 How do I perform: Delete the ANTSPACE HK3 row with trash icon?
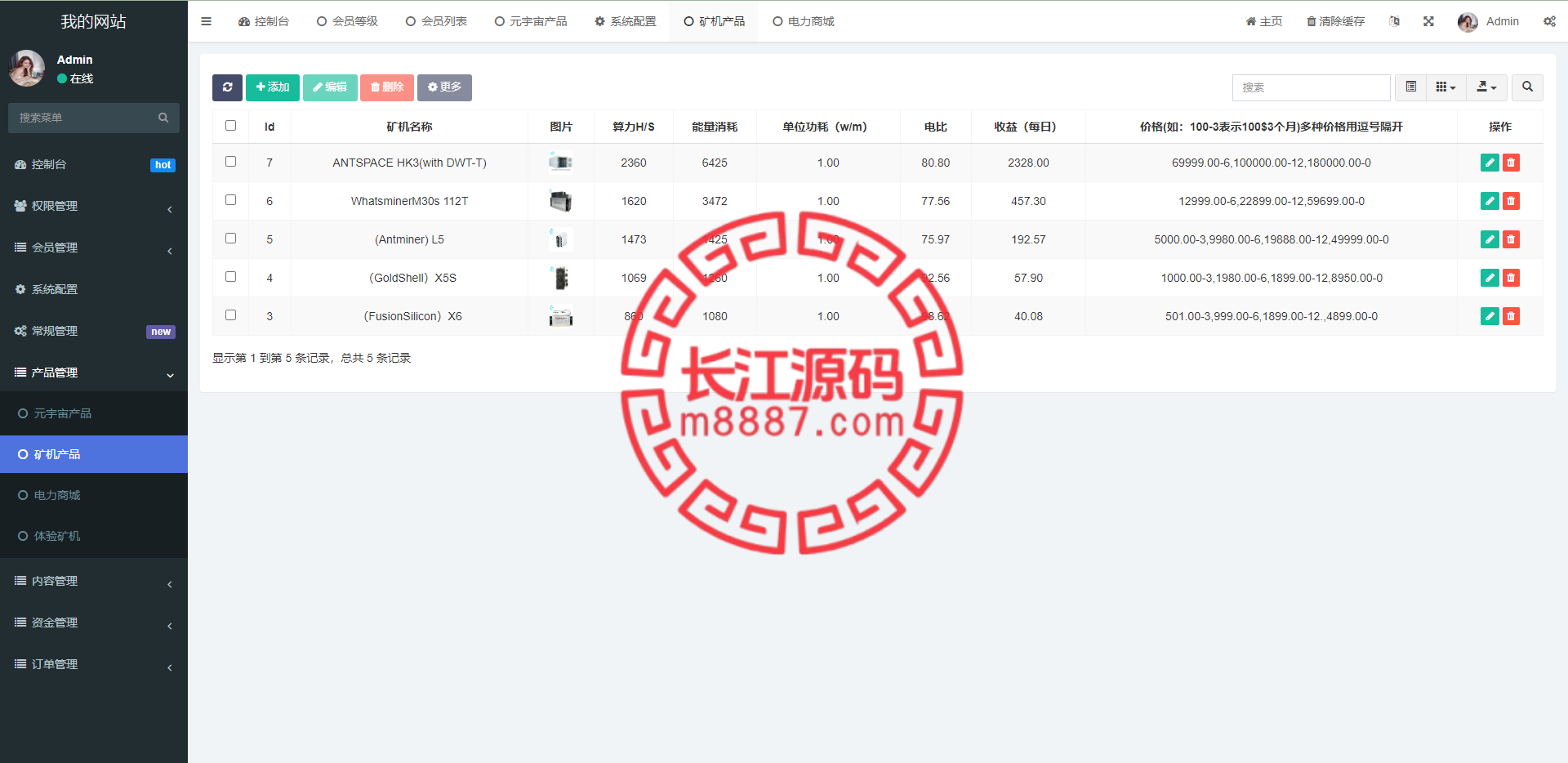coord(1511,163)
